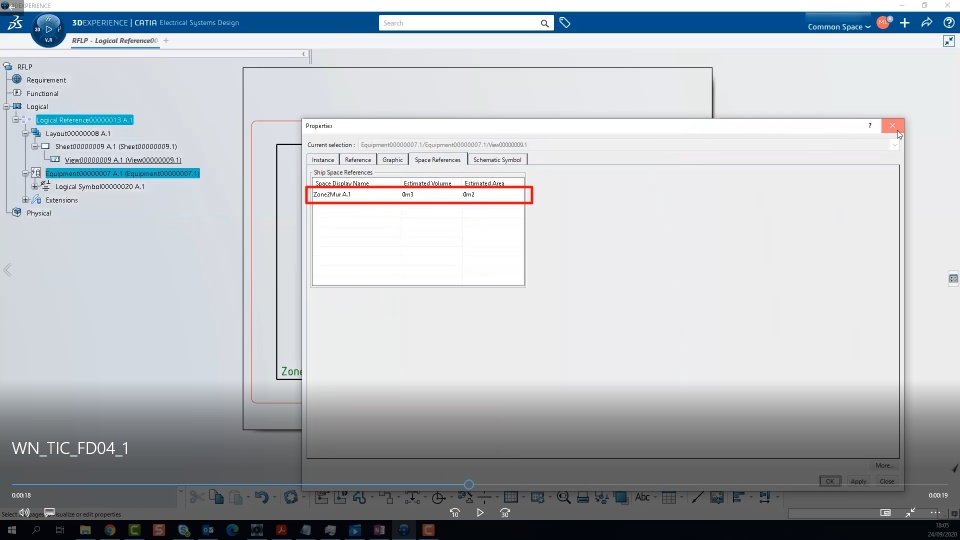
Task: Click the line drawing tool icon
Action: [x=697, y=497]
